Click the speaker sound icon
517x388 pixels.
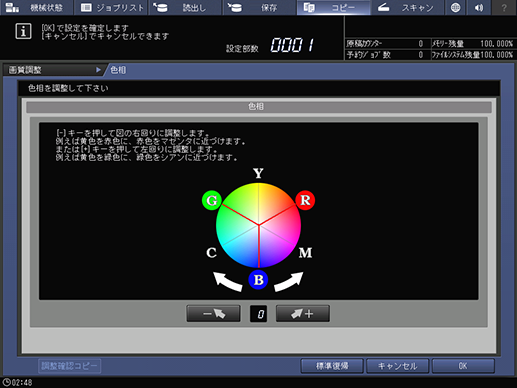coord(479,7)
